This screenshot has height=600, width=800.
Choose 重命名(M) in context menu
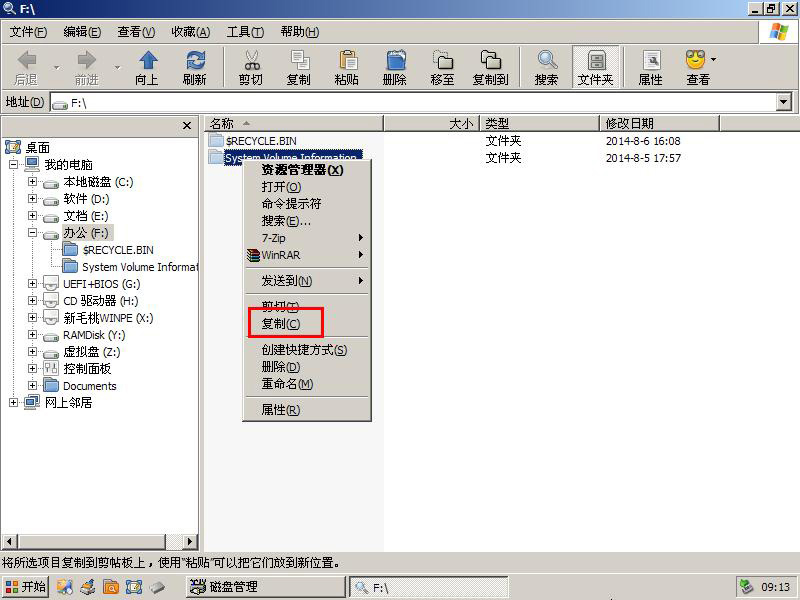coord(307,384)
